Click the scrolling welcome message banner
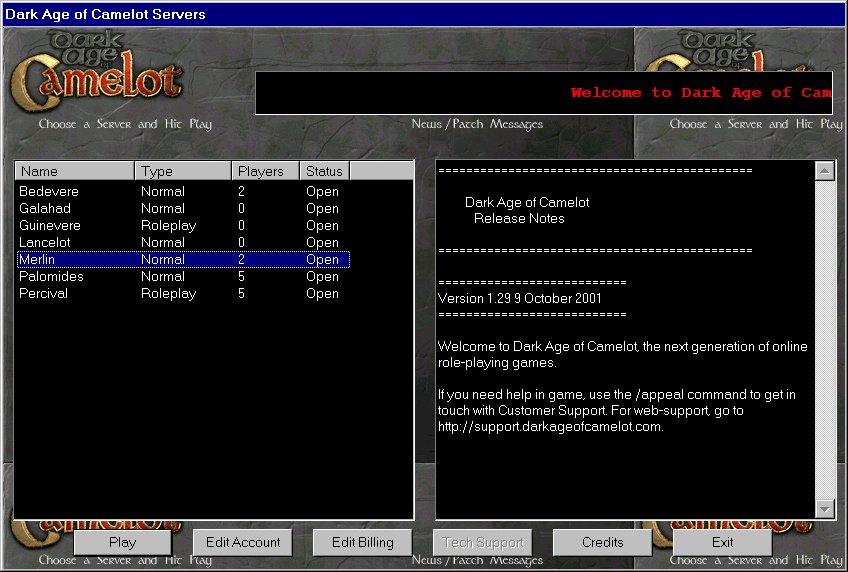 544,93
